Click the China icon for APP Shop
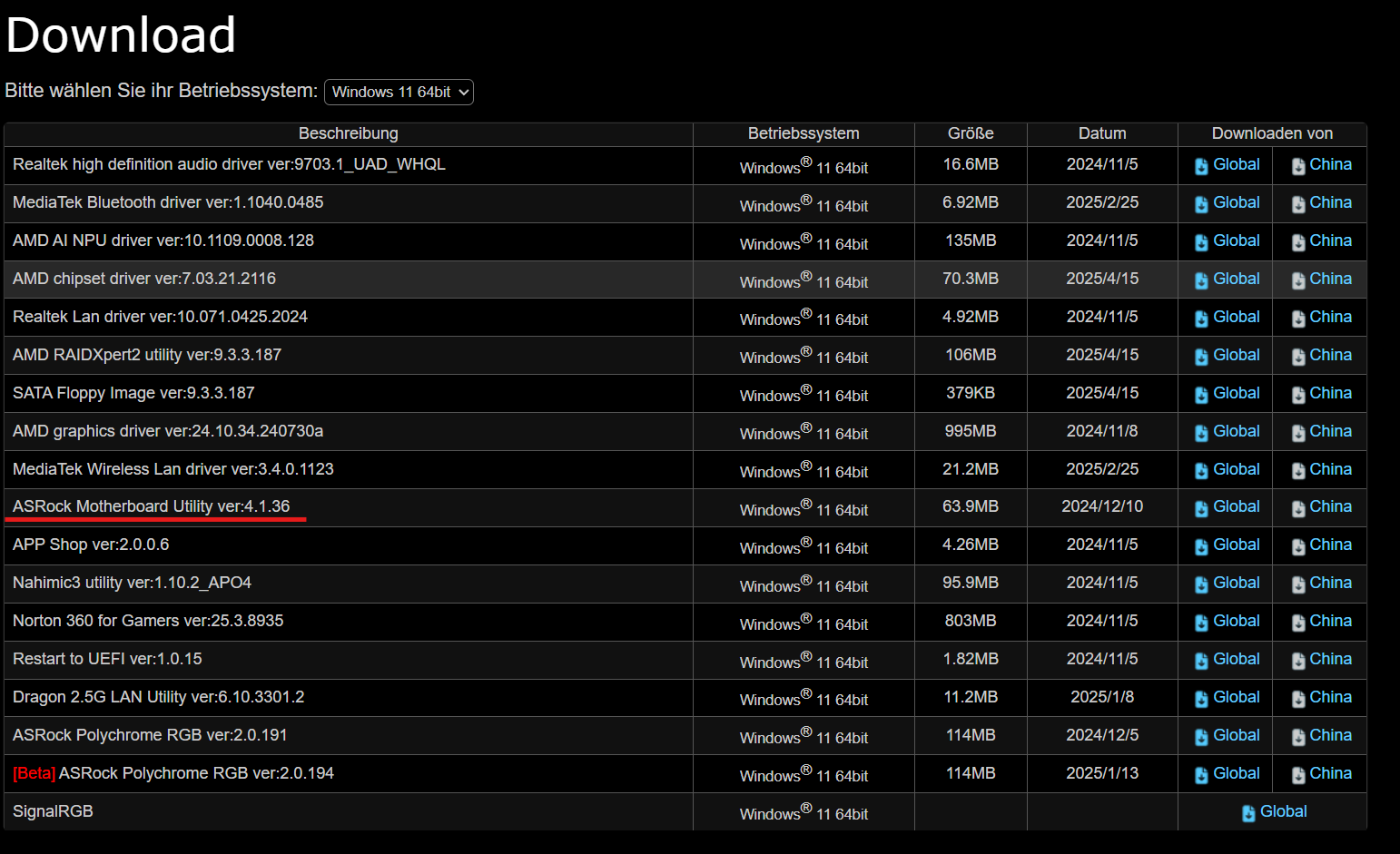This screenshot has width=1400, height=854. pos(1298,546)
